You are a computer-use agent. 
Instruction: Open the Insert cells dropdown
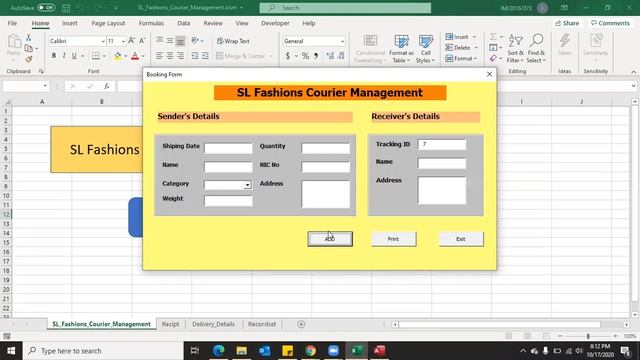(x=474, y=37)
